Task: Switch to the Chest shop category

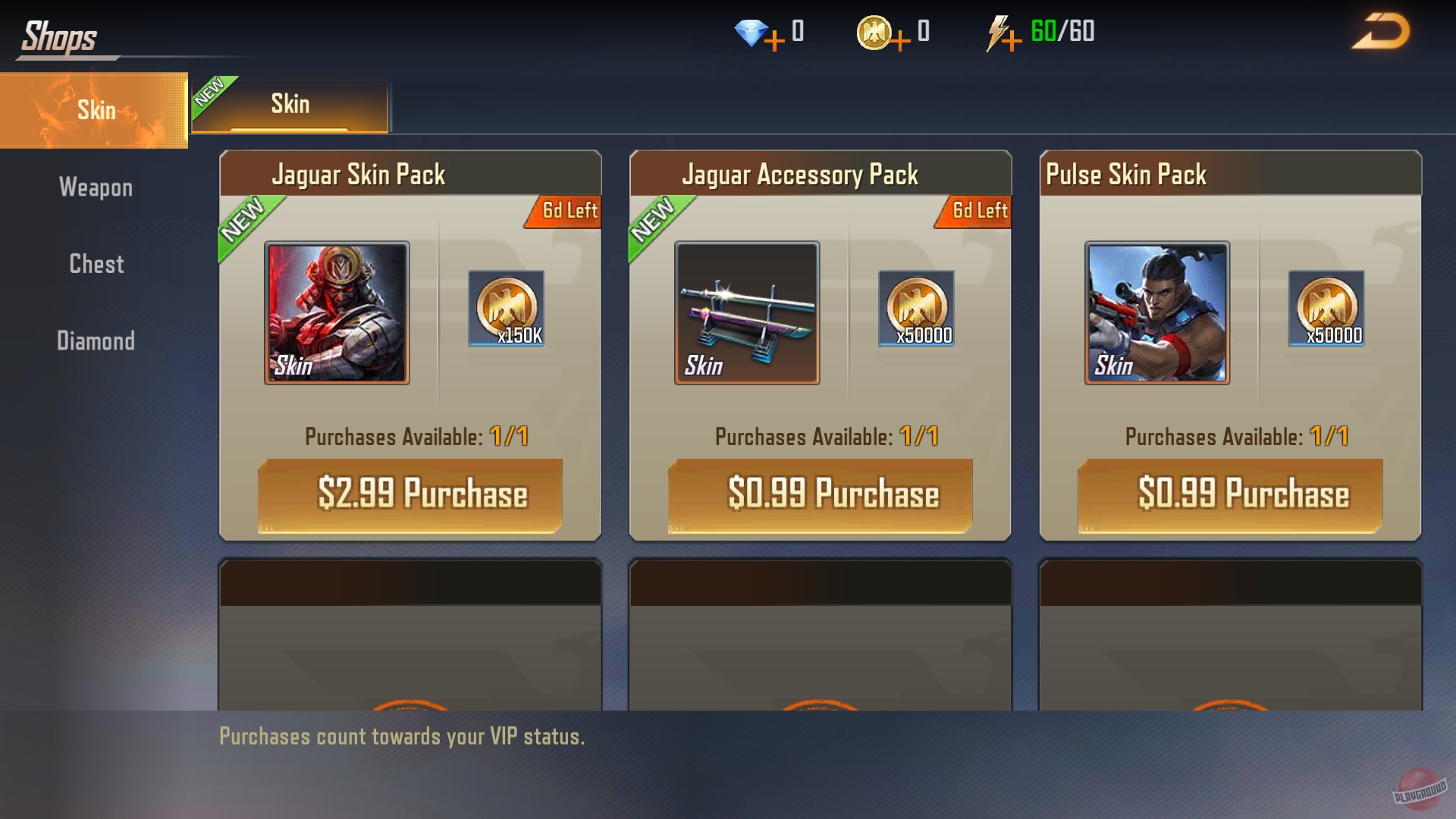Action: [96, 264]
